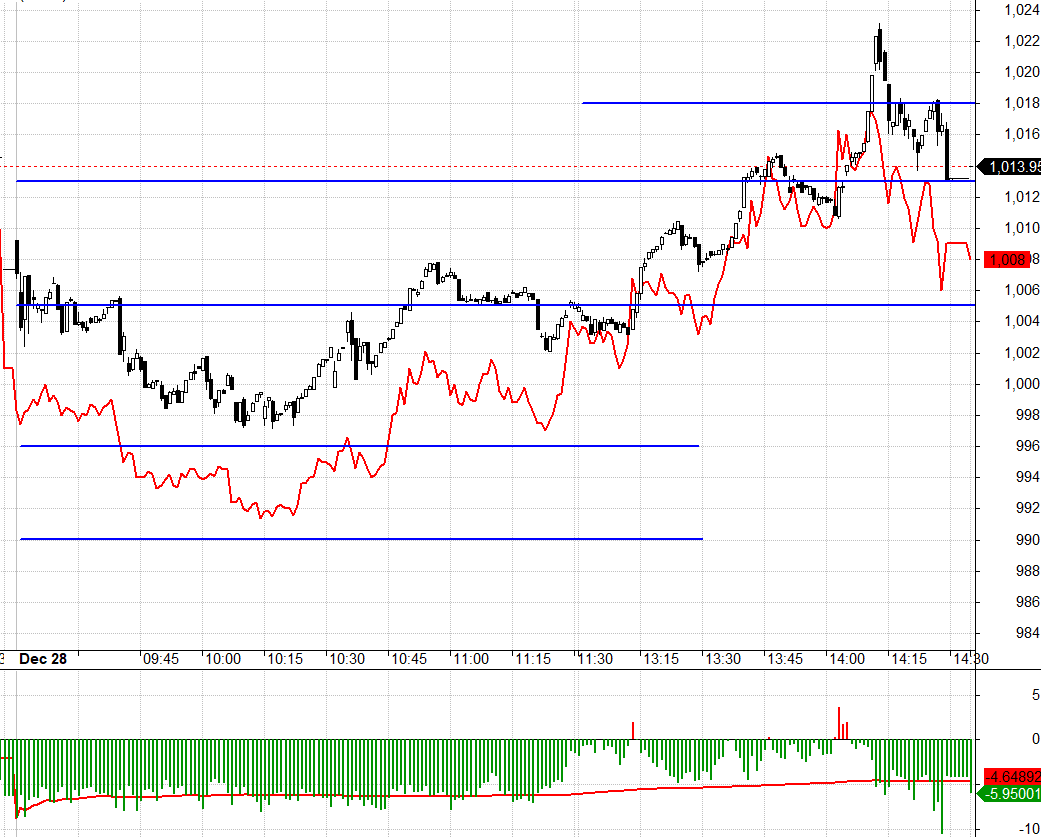Select the 11:30 time label
1041x837 pixels.
pyautogui.click(x=596, y=659)
